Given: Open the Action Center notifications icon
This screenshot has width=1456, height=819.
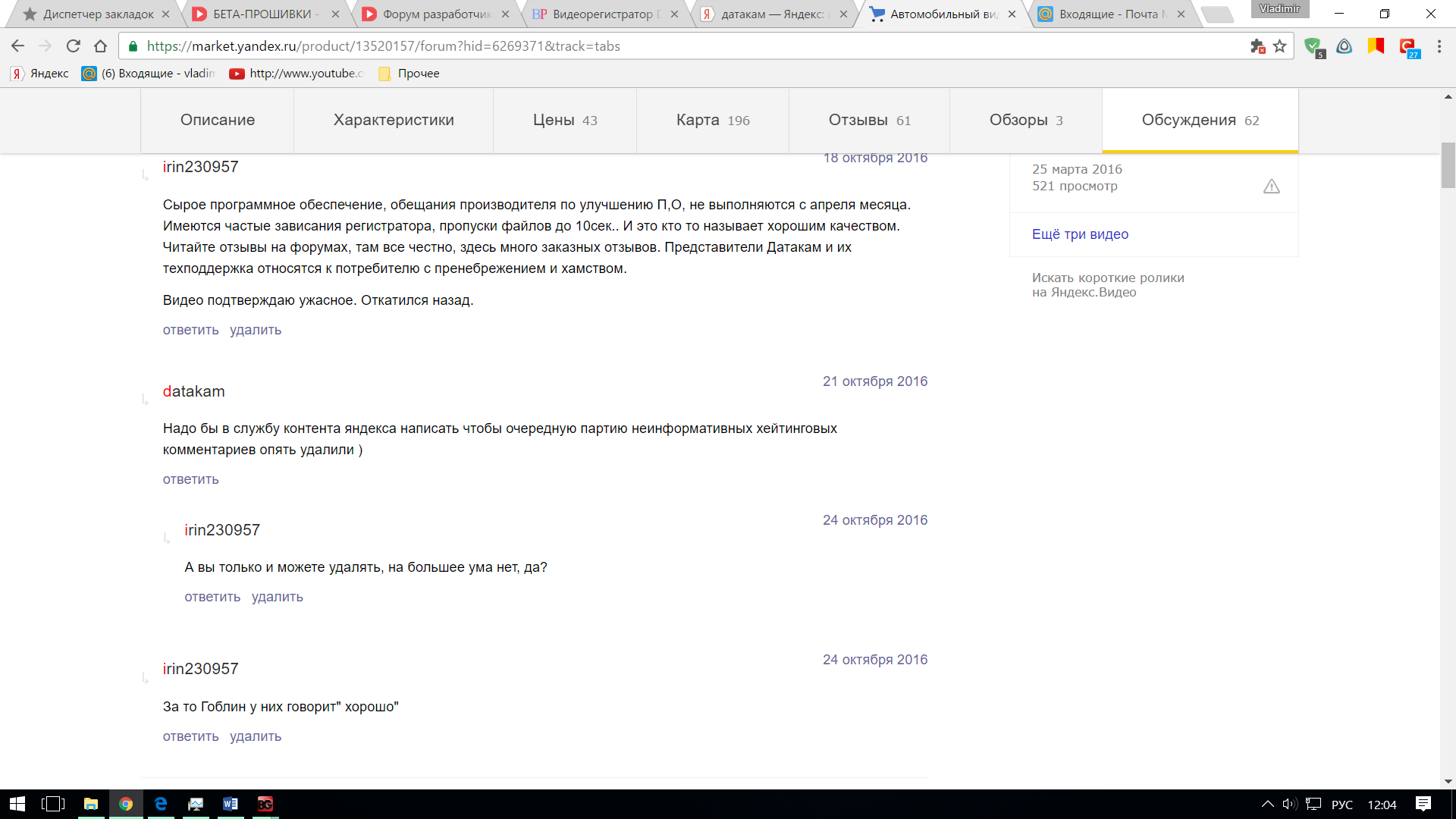Looking at the screenshot, I should tap(1423, 804).
